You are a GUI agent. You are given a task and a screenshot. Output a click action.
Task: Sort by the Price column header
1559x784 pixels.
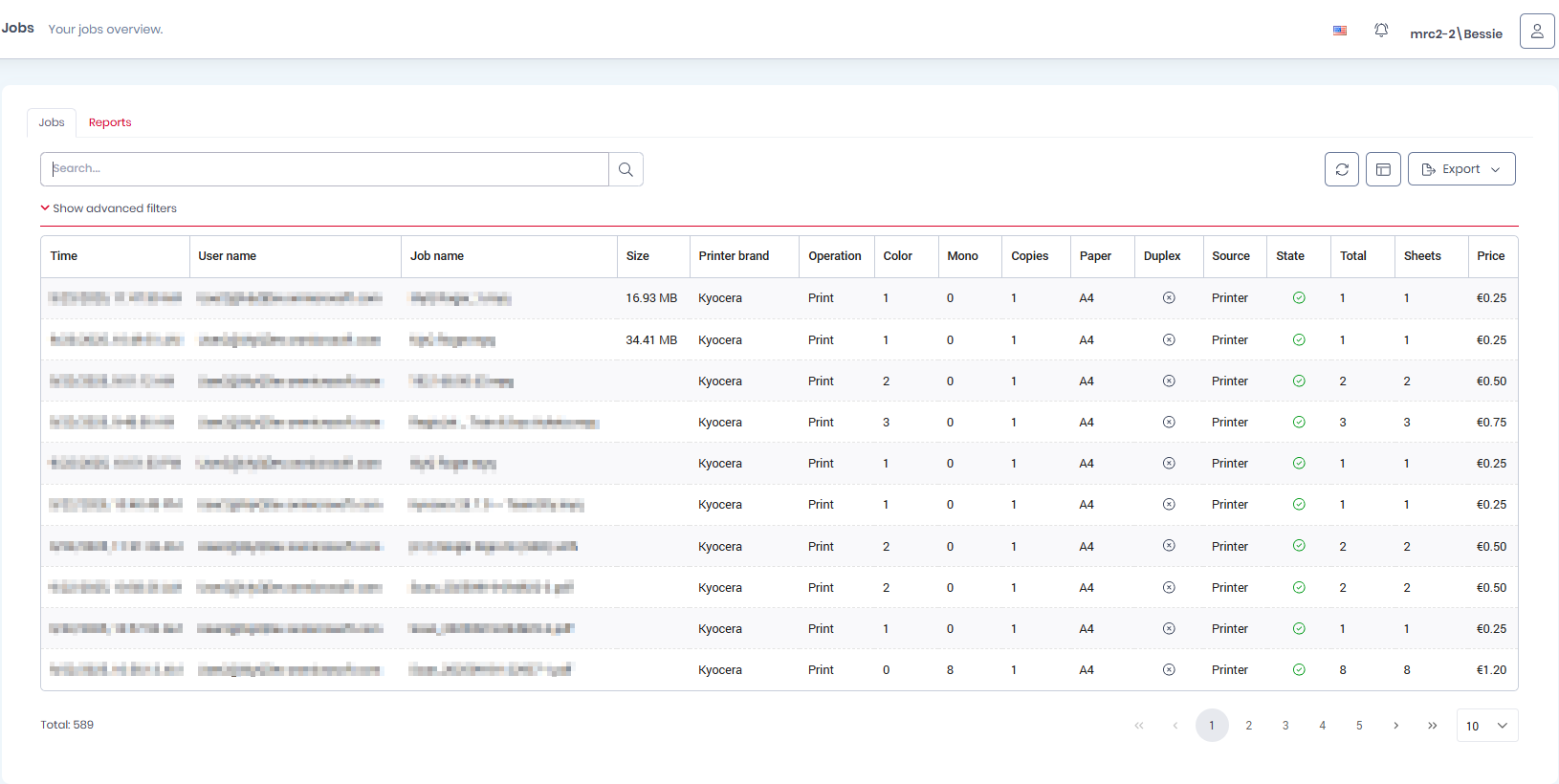[x=1490, y=256]
